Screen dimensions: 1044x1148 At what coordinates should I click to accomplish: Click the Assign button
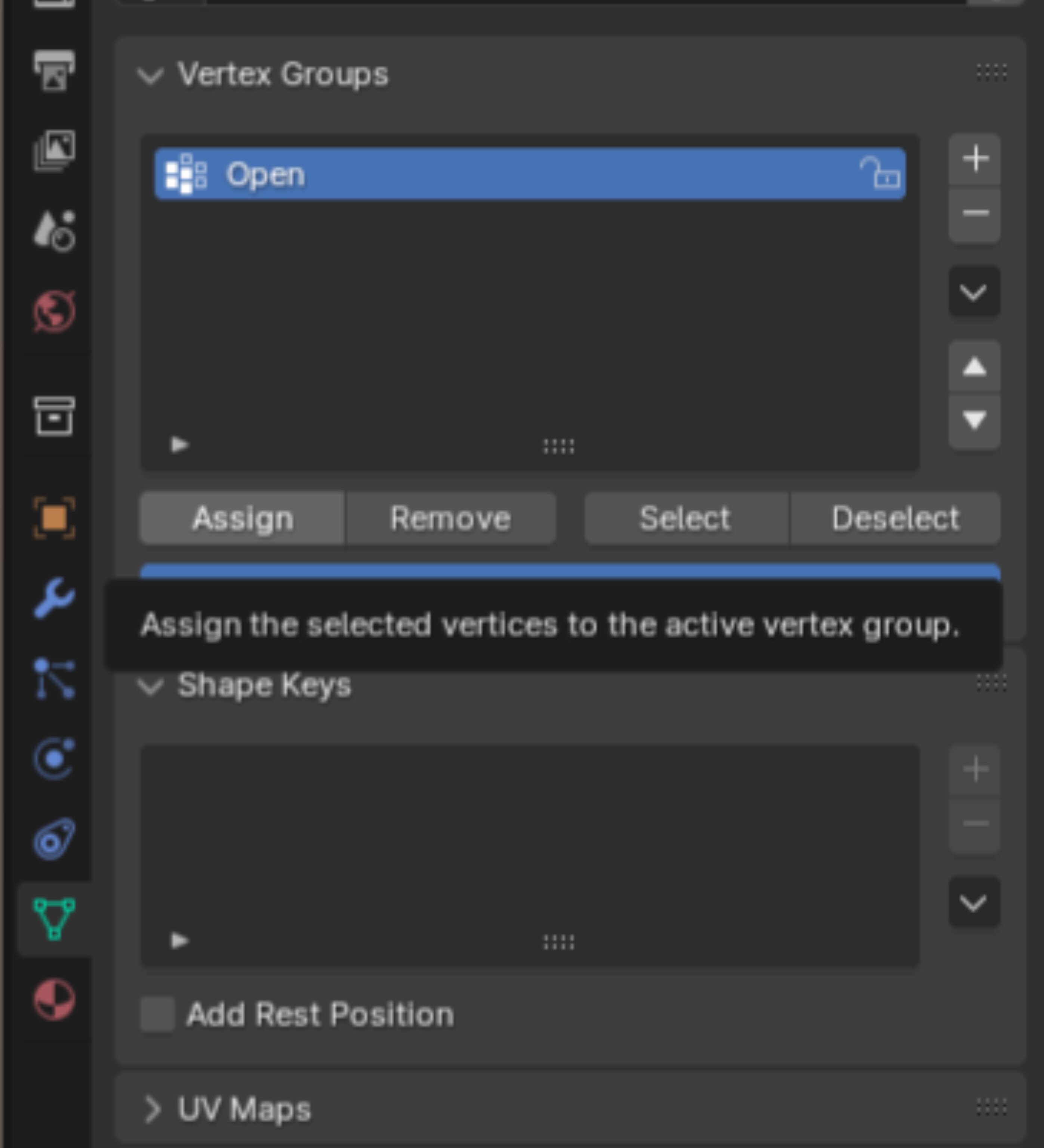[x=243, y=518]
